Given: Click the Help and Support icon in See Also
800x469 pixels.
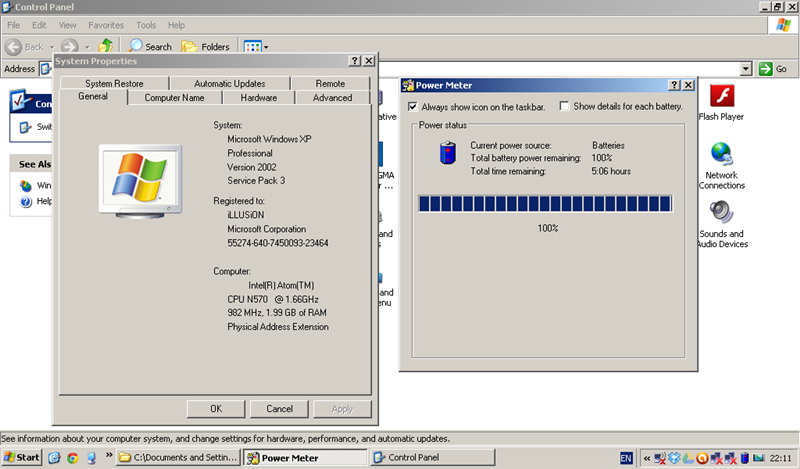Looking at the screenshot, I should click(26, 202).
